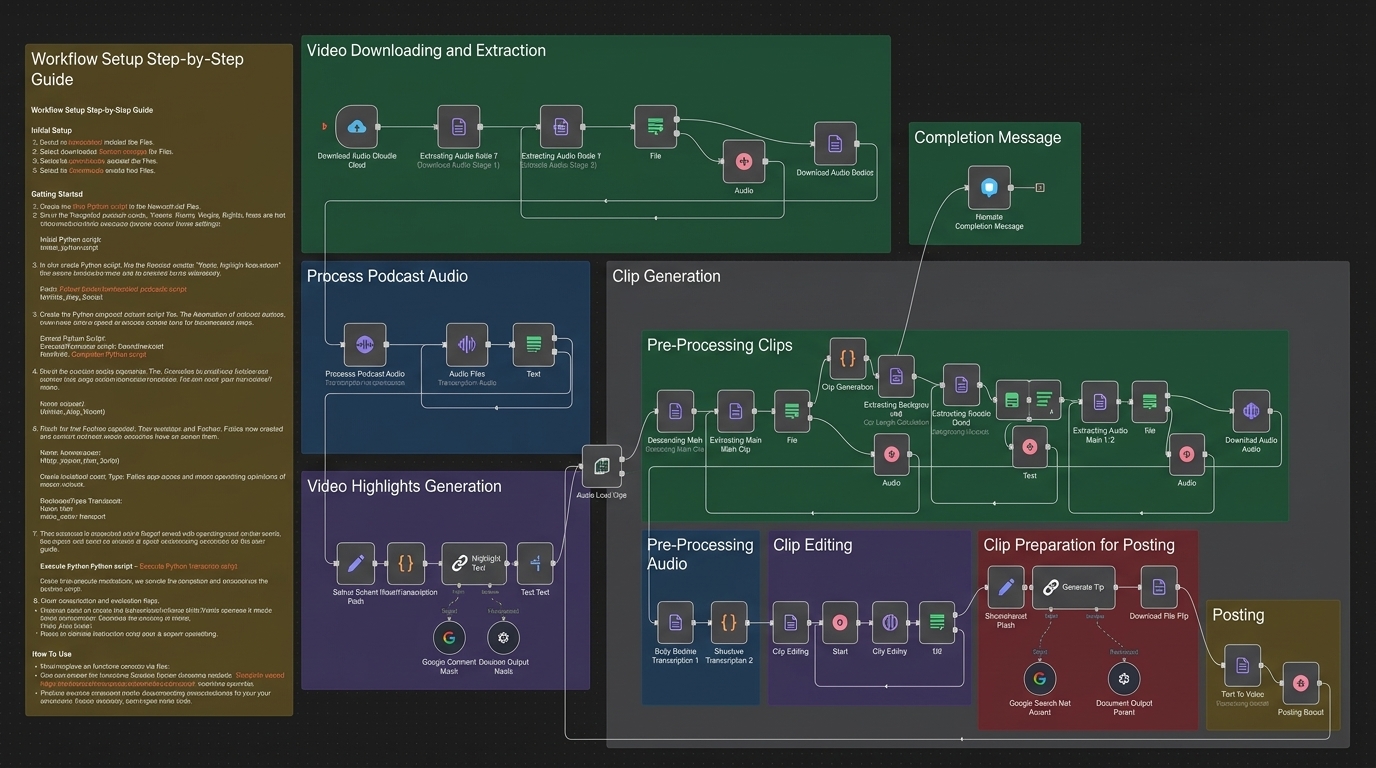Click the Text Text node
1376x768 pixels.
(535, 564)
